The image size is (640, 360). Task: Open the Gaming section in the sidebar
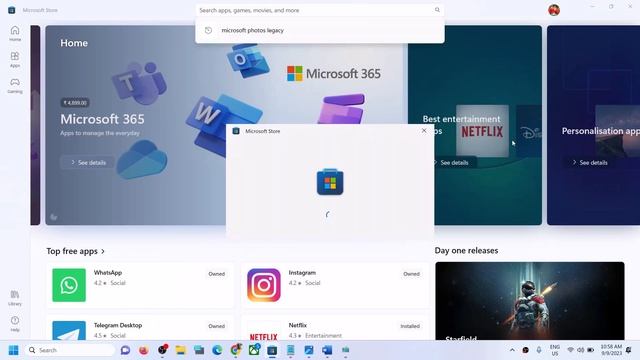click(x=15, y=86)
